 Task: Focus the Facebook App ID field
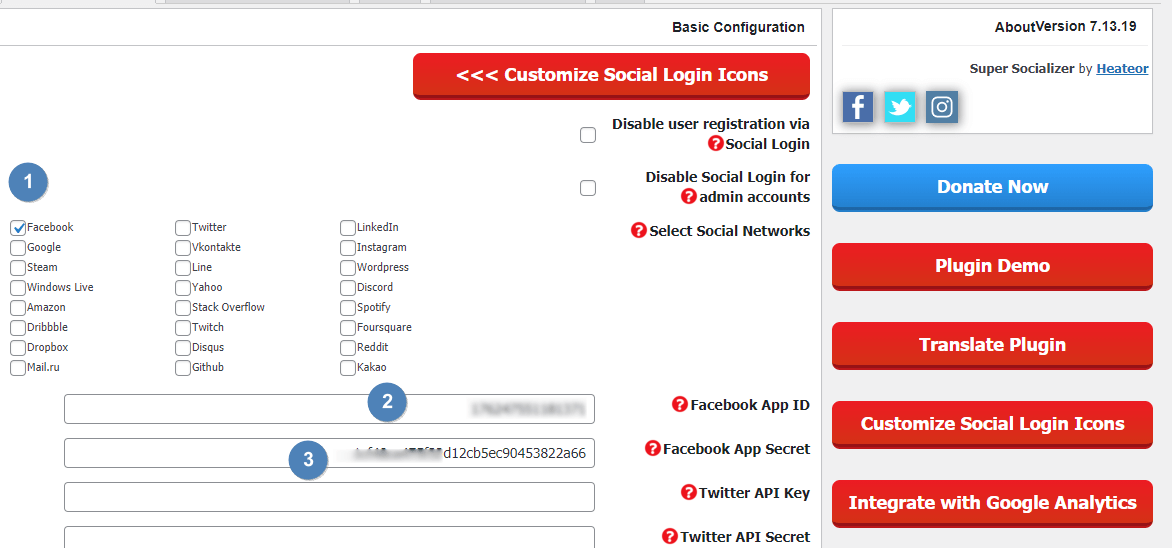(330, 409)
